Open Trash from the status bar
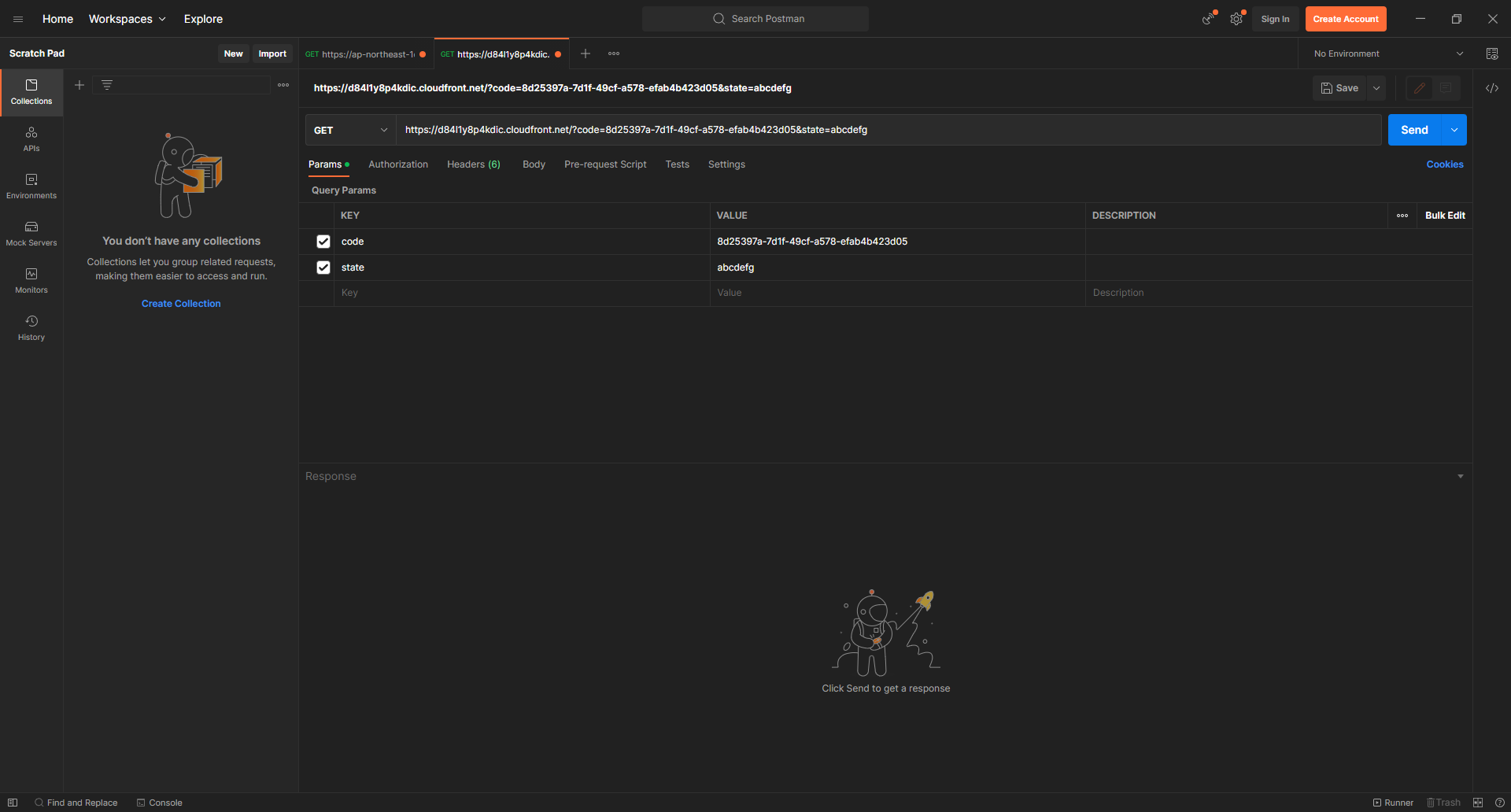Image resolution: width=1511 pixels, height=812 pixels. (1443, 803)
